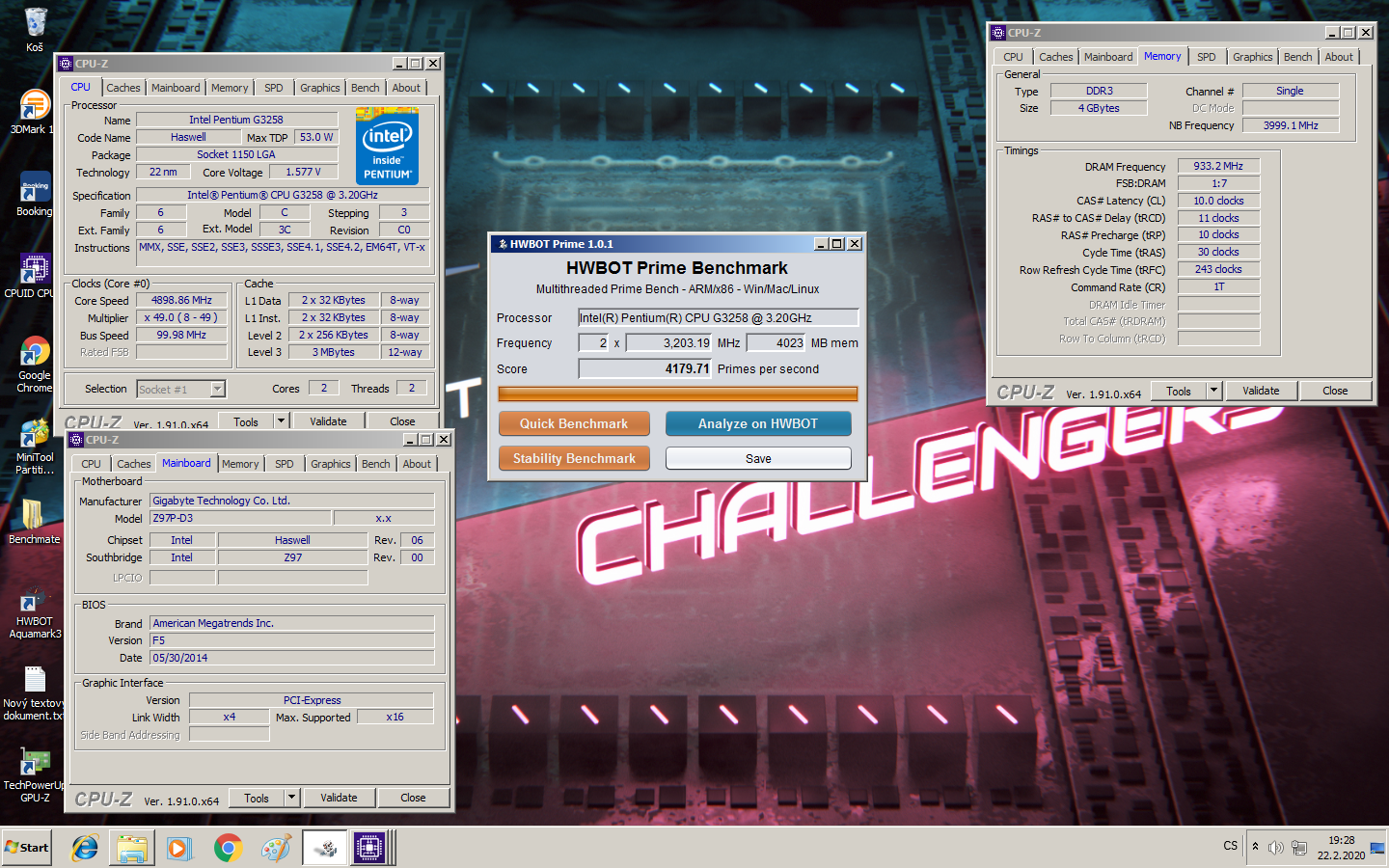Open Internet Explorer from the taskbar
The height and width of the screenshot is (868, 1389).
click(x=85, y=848)
